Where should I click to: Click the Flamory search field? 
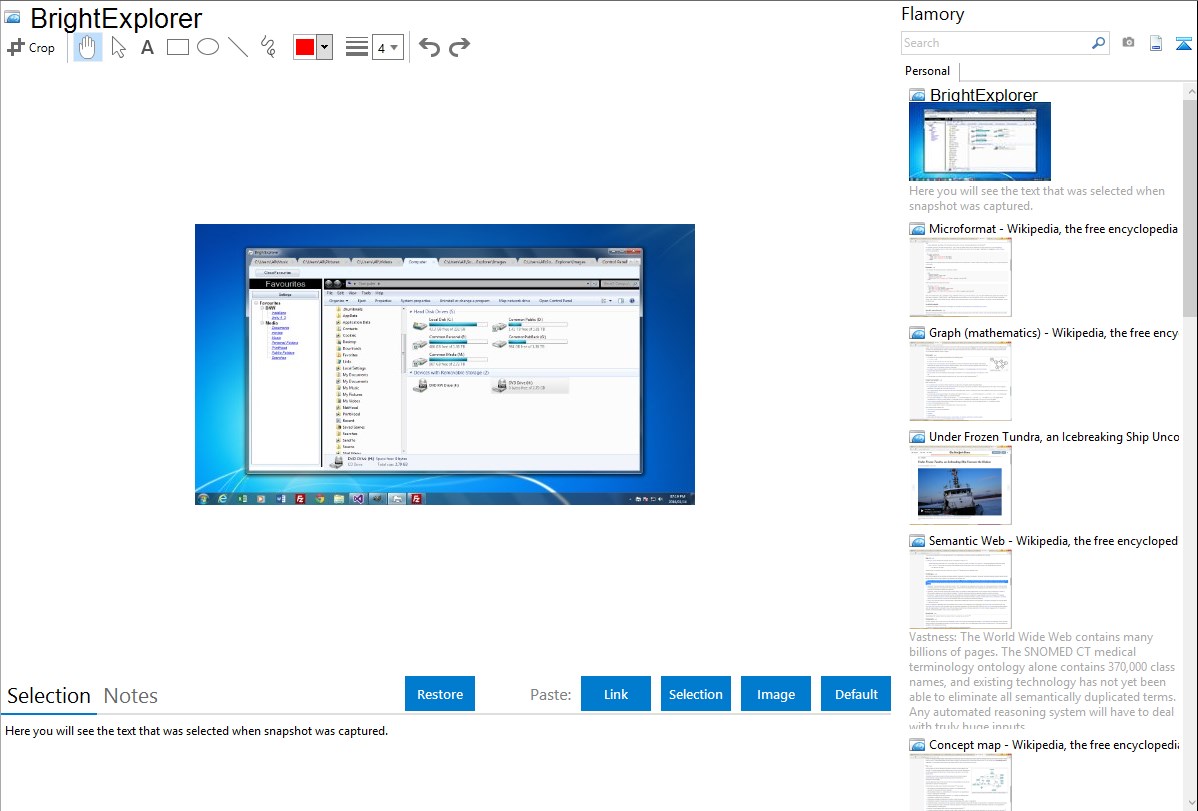point(995,44)
